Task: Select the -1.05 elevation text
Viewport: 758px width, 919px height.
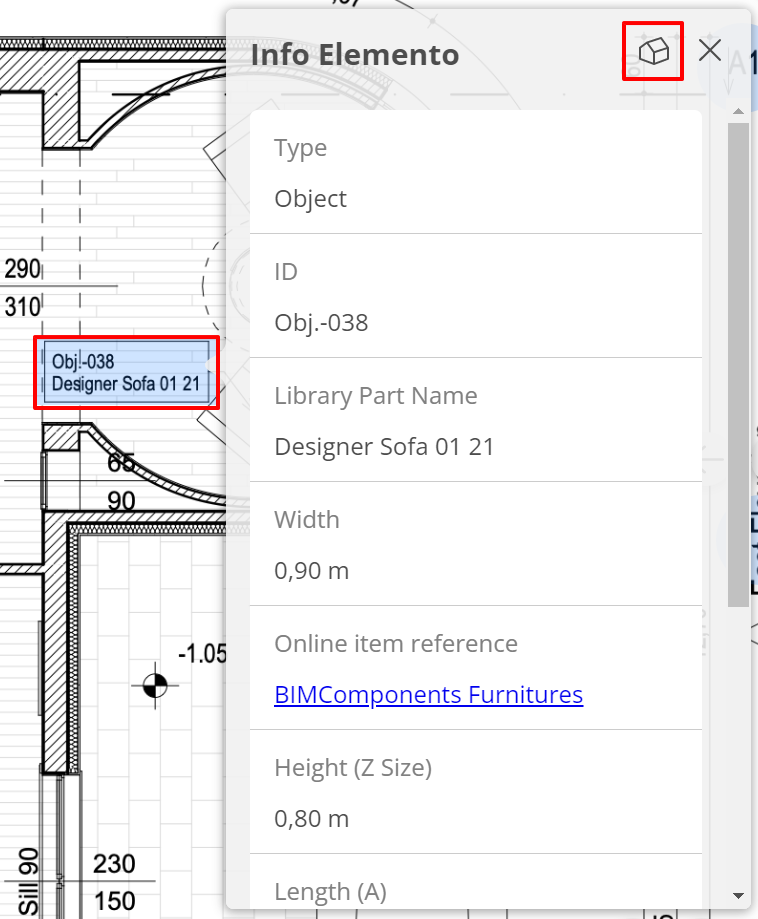Action: coord(202,653)
